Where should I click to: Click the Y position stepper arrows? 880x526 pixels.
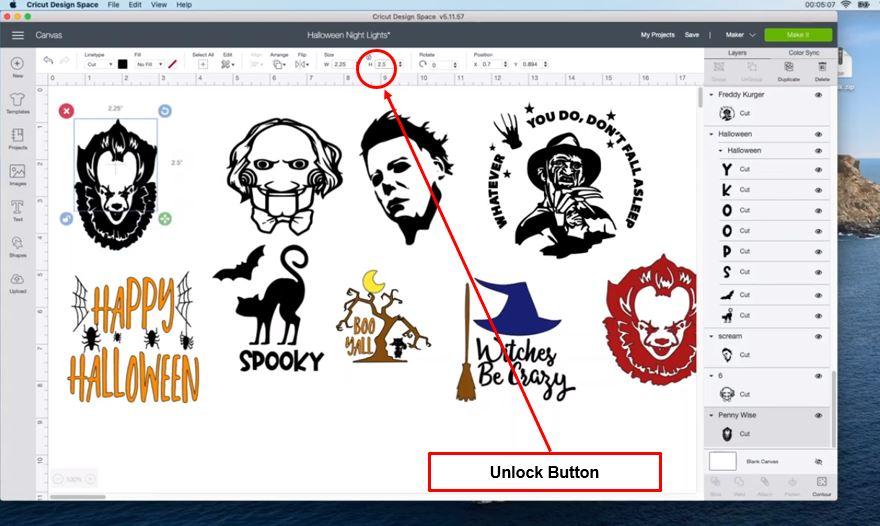546,65
